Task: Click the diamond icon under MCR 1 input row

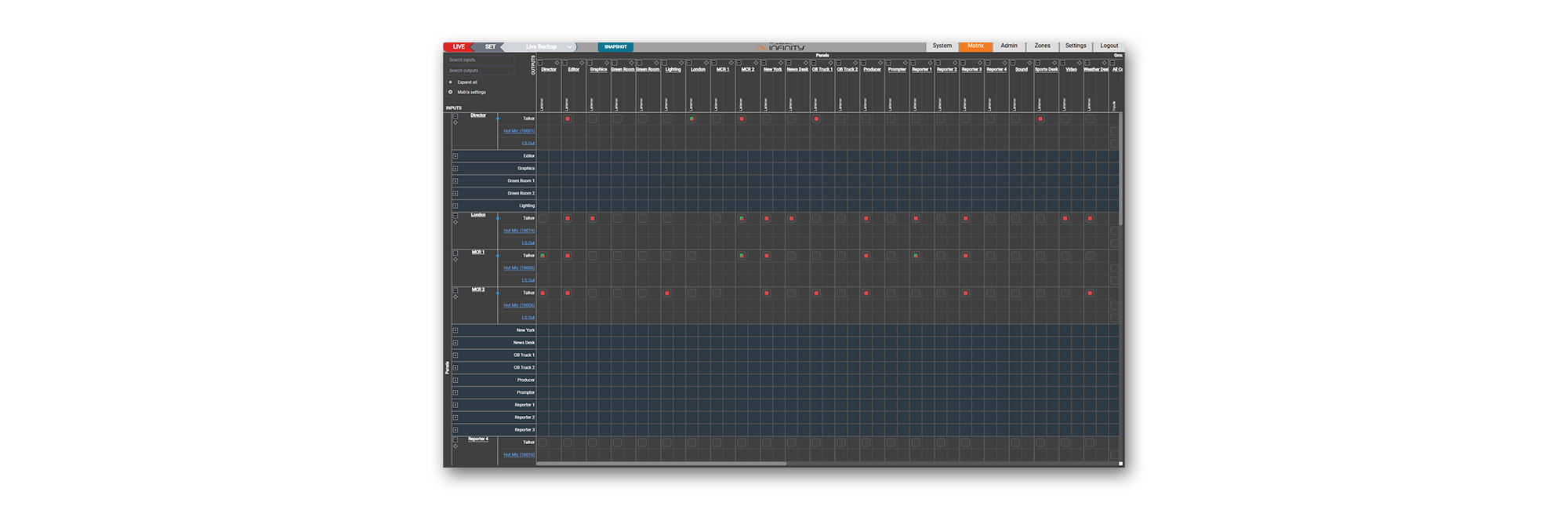Action: point(456,259)
